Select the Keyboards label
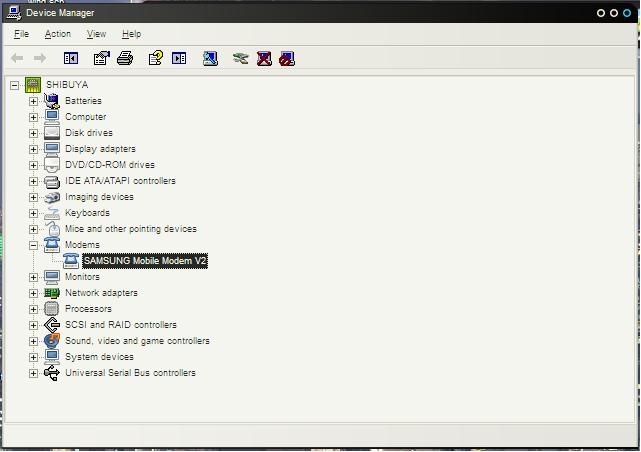Viewport: 641px width, 452px height. tap(87, 213)
